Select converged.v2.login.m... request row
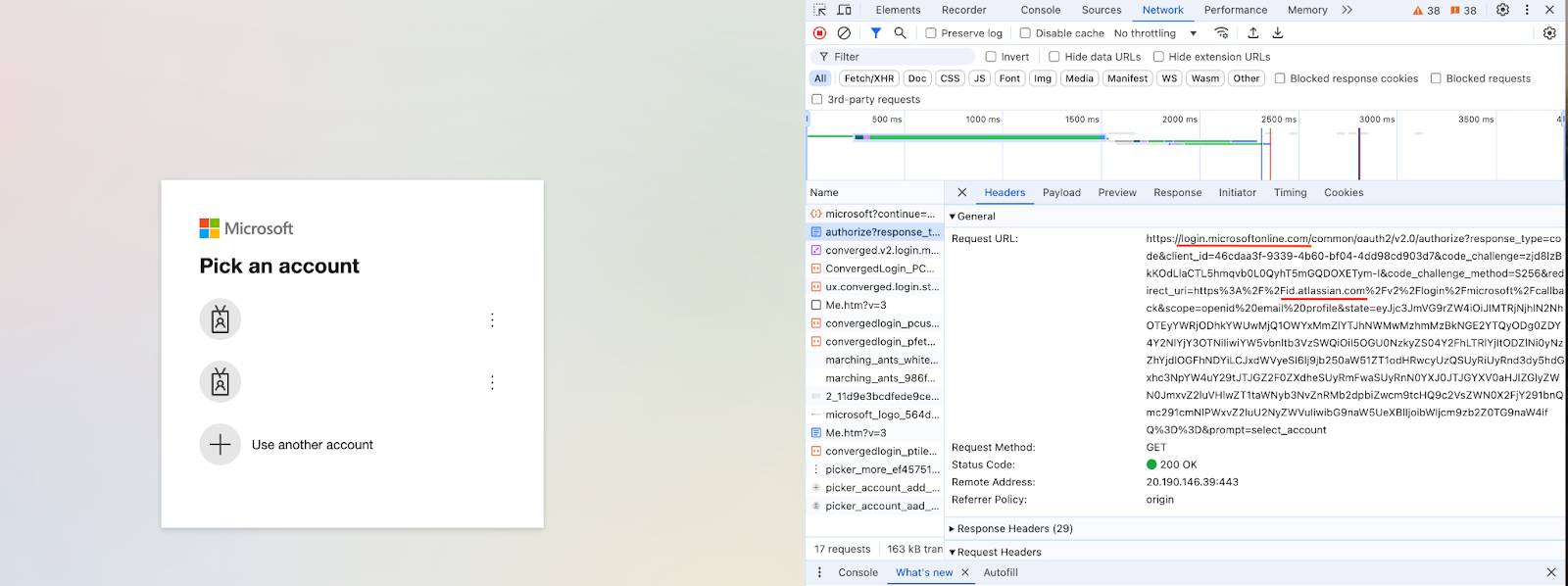 click(875, 250)
